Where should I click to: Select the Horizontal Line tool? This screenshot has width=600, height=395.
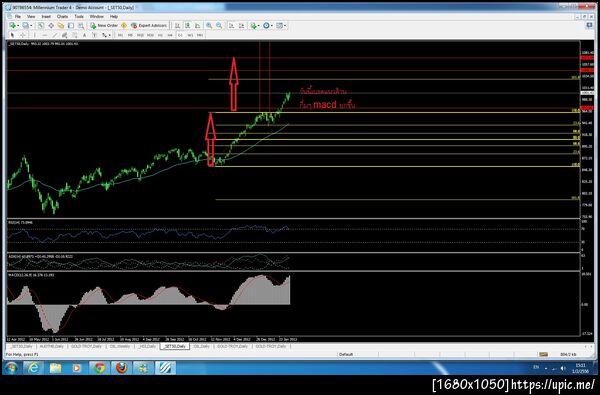pos(44,35)
